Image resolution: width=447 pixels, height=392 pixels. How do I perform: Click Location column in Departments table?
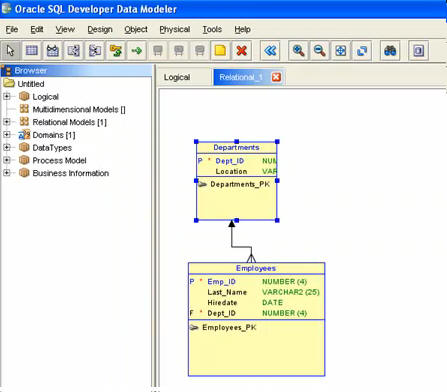(231, 171)
